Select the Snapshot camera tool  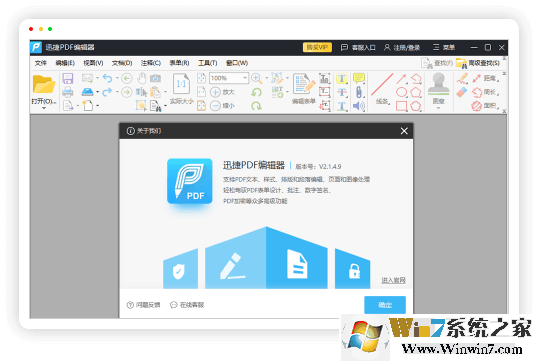155,78
